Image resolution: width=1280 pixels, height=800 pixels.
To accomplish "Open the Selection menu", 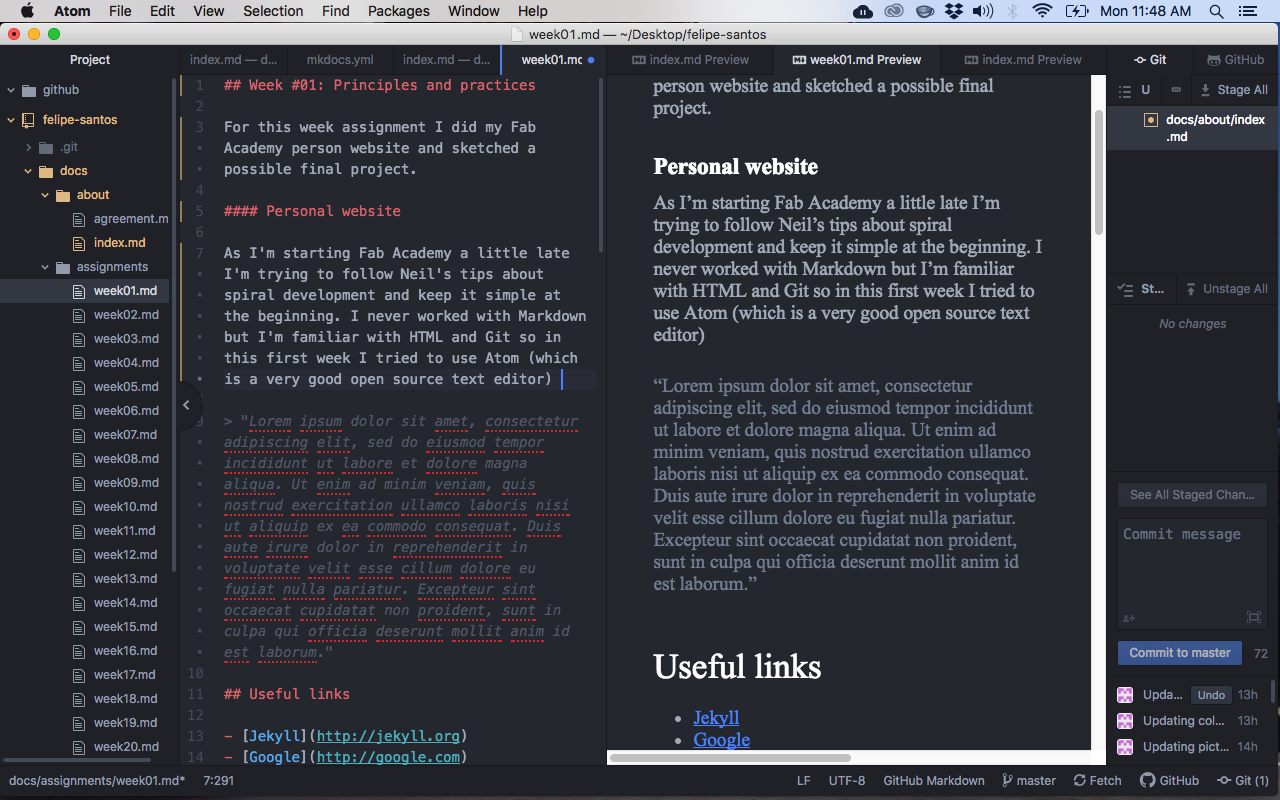I will pyautogui.click(x=273, y=11).
